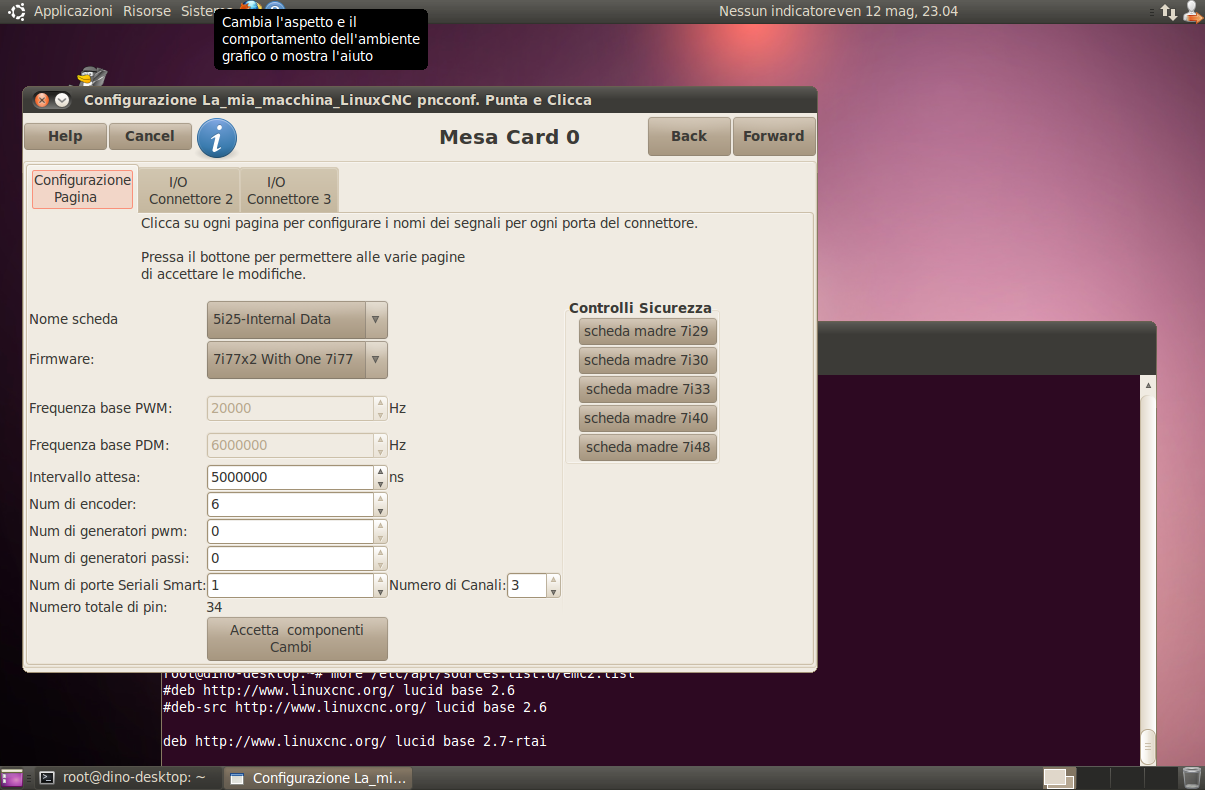This screenshot has width=1205, height=790.
Task: Increase the Num di generatori pwm value
Action: pos(381,526)
